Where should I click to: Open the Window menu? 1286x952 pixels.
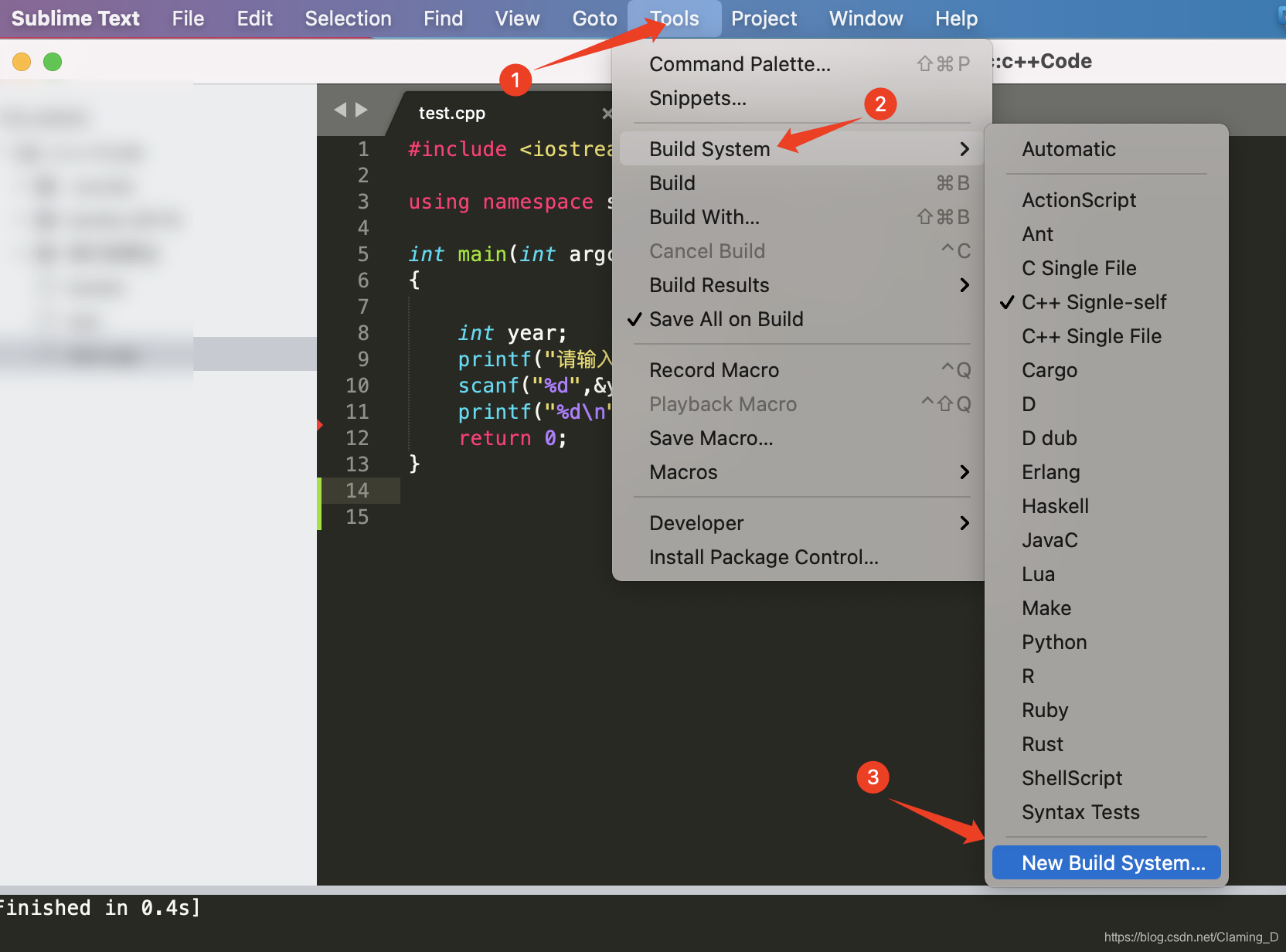pyautogui.click(x=866, y=19)
